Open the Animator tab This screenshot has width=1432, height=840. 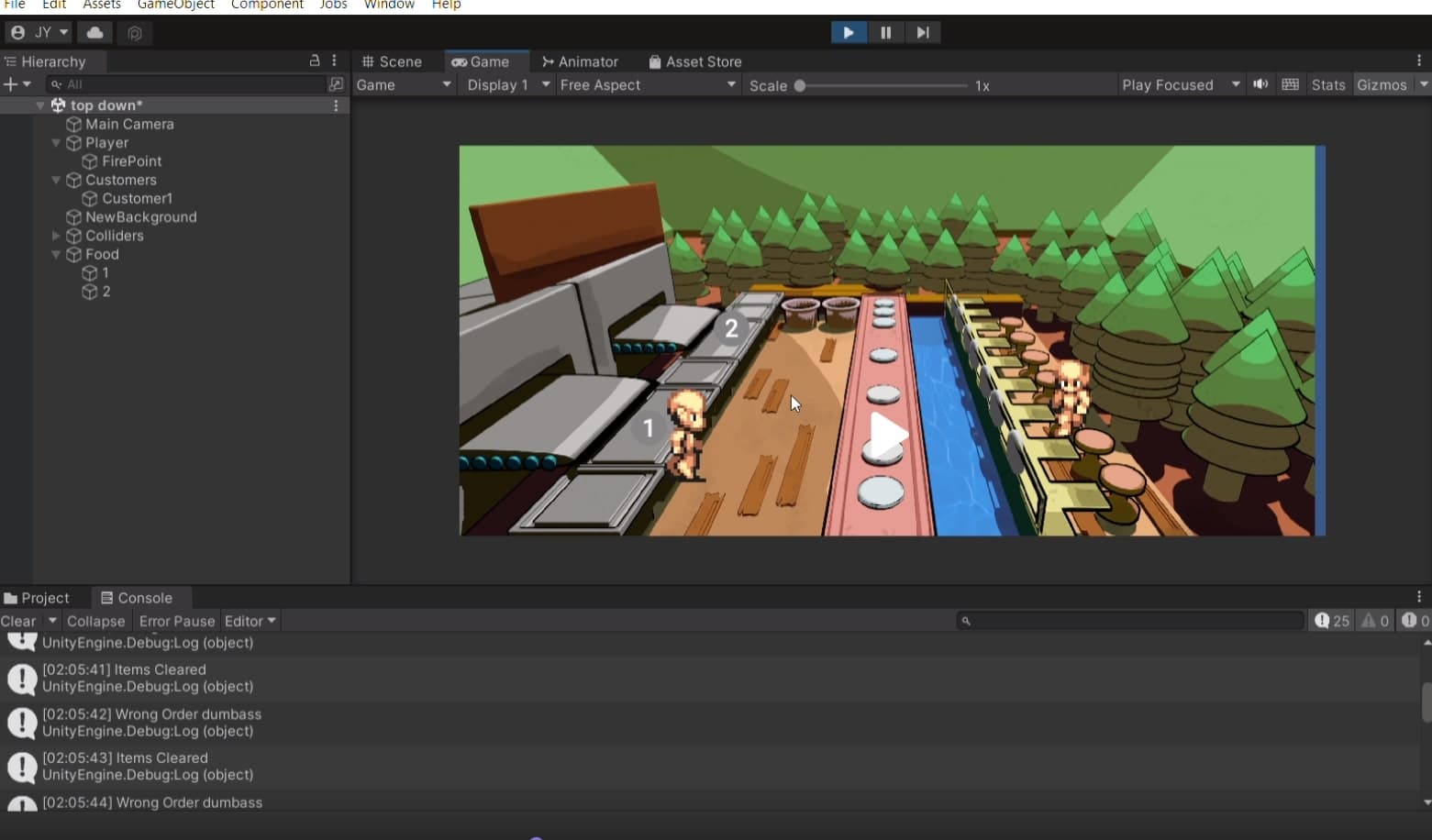click(x=580, y=61)
